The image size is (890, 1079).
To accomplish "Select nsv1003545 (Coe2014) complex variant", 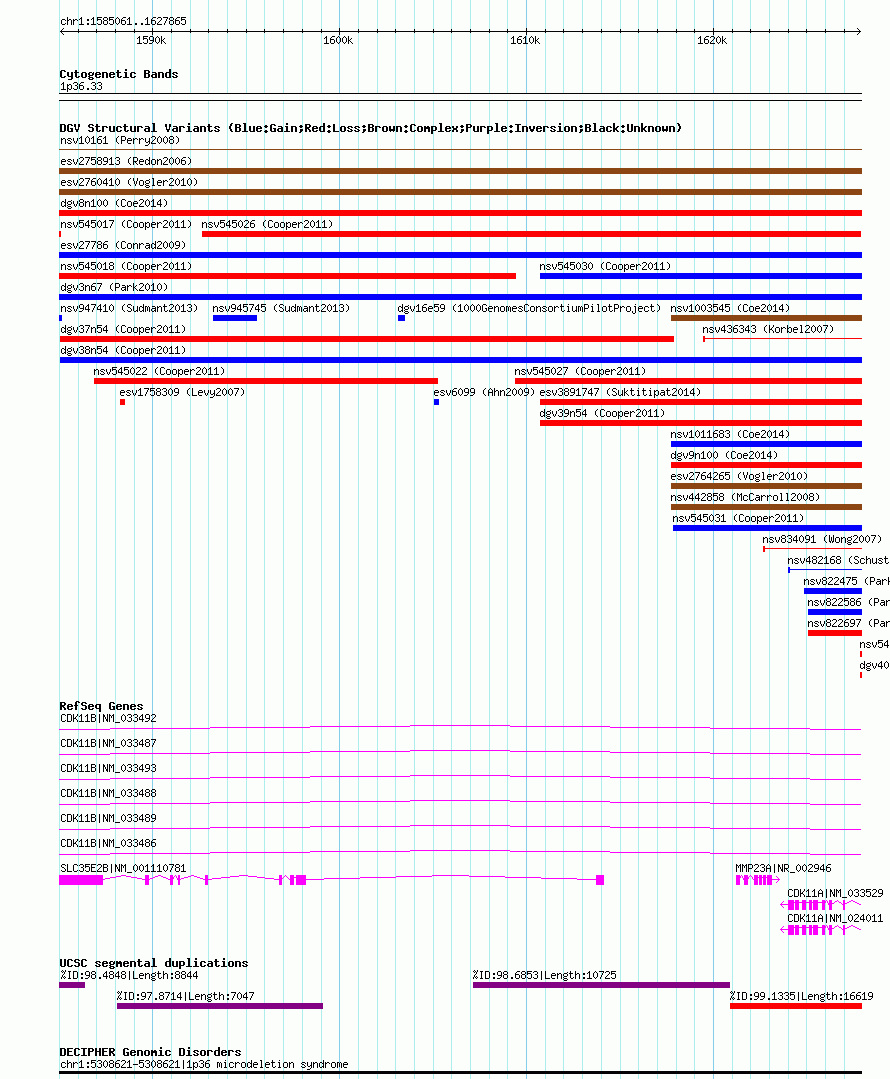I will coord(766,318).
